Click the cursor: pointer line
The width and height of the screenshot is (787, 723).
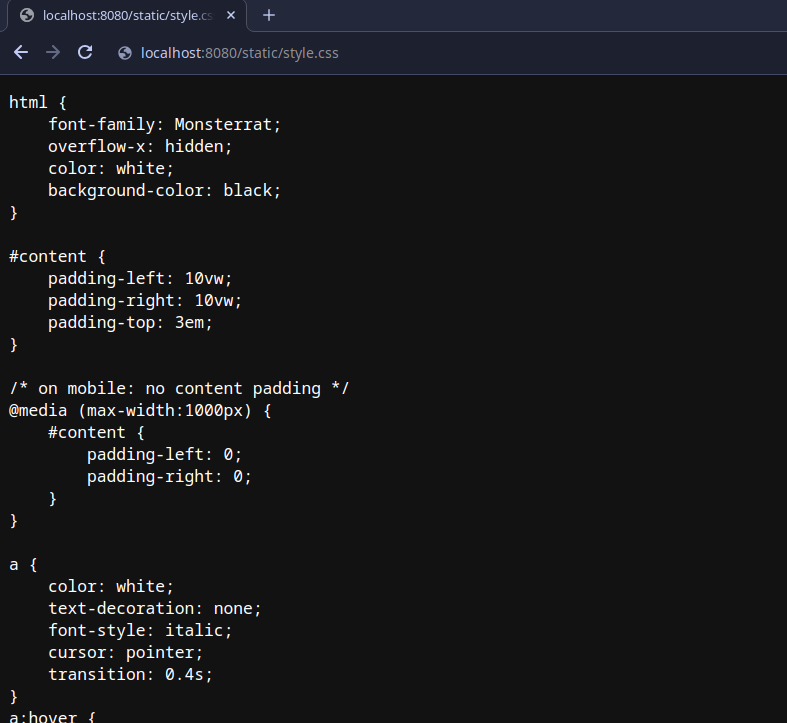pos(125,652)
